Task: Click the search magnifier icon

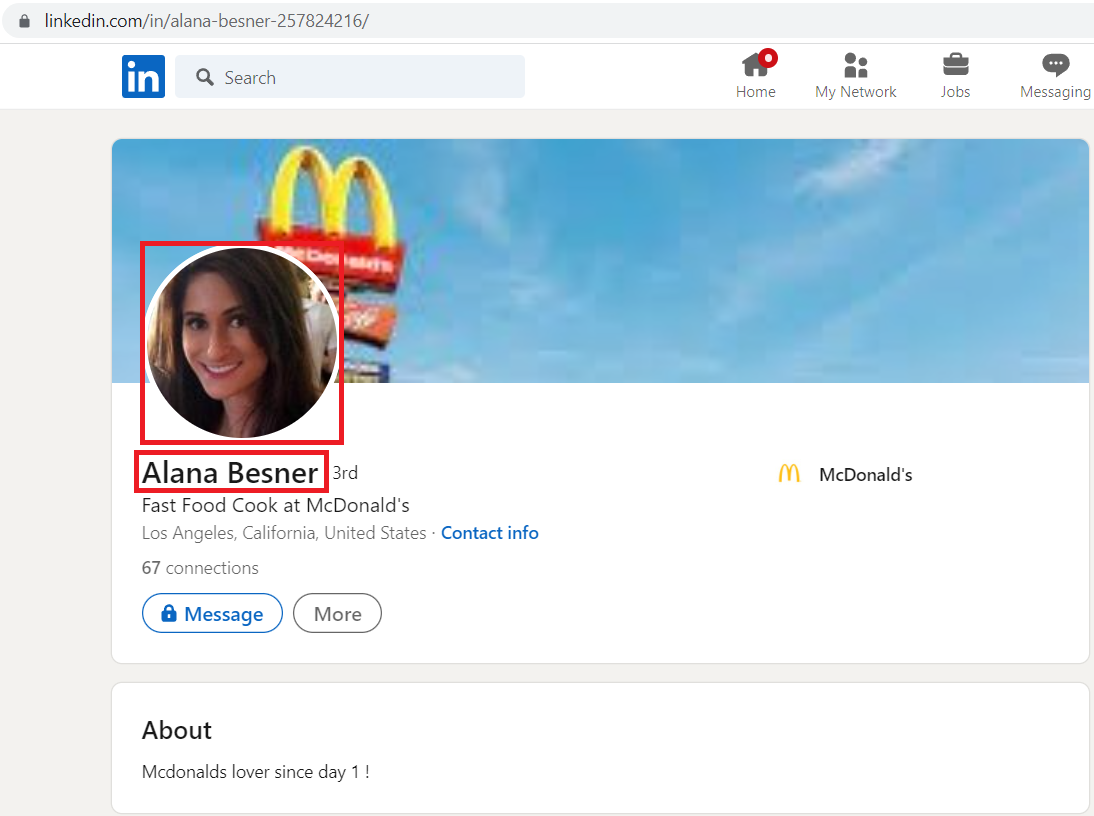Action: point(204,77)
